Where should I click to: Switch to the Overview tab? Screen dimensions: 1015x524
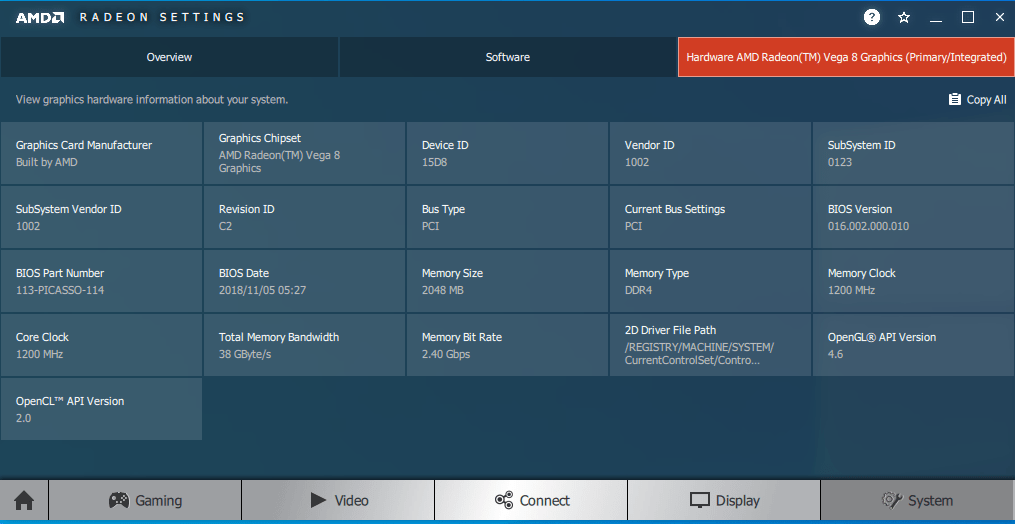[x=169, y=57]
